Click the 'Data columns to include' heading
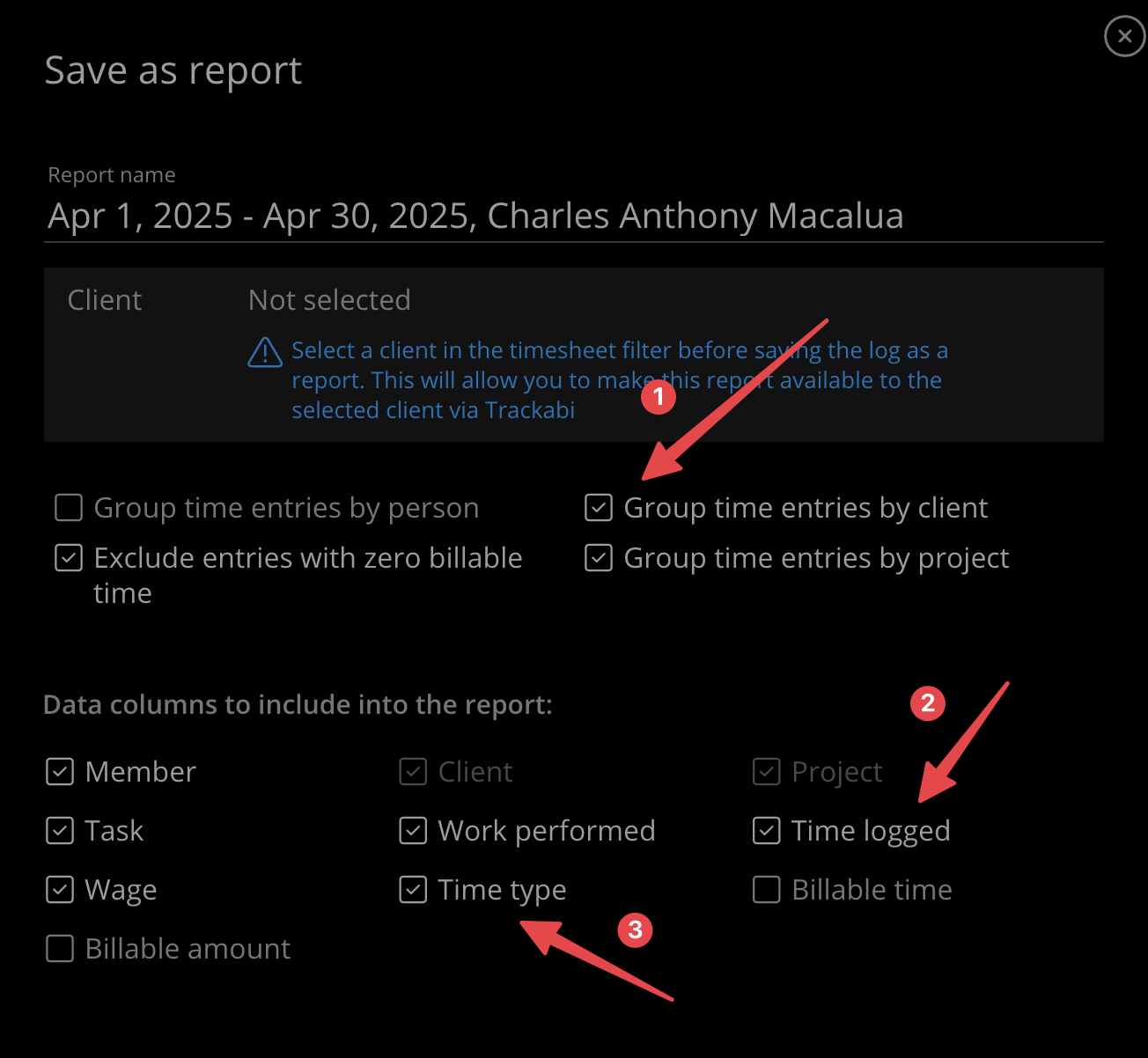Image resolution: width=1148 pixels, height=1058 pixels. [x=298, y=705]
